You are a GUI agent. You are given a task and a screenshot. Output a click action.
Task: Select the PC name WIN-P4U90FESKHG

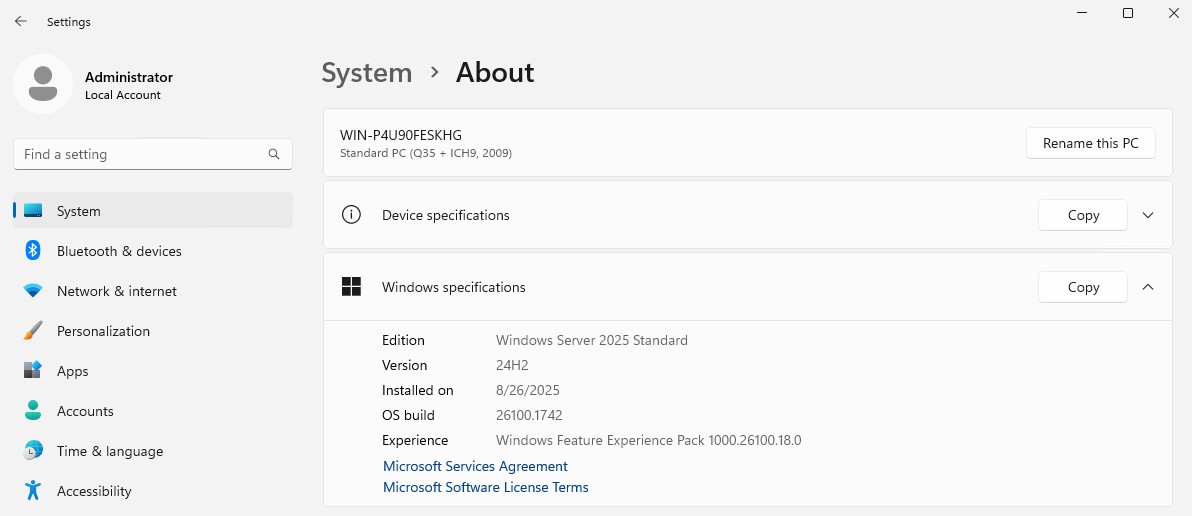tap(401, 135)
